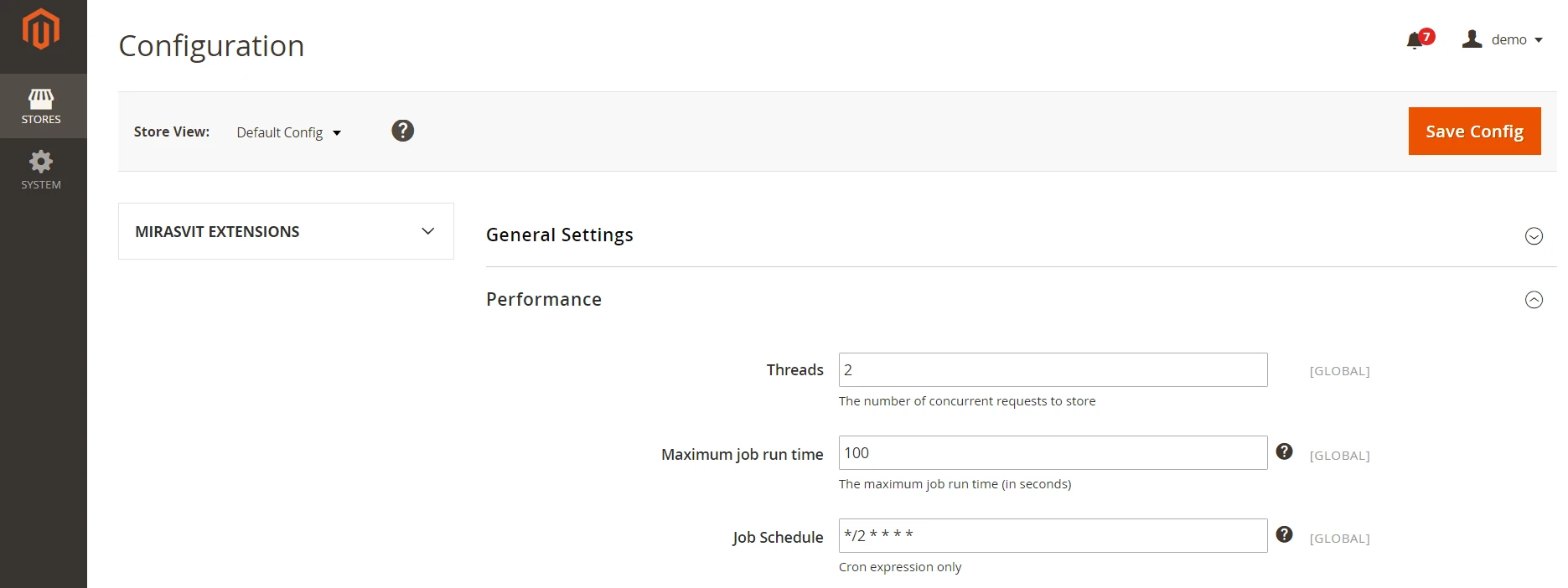
Task: Collapse the MIRASVIT EXTENSIONS panel
Action: pos(427,231)
